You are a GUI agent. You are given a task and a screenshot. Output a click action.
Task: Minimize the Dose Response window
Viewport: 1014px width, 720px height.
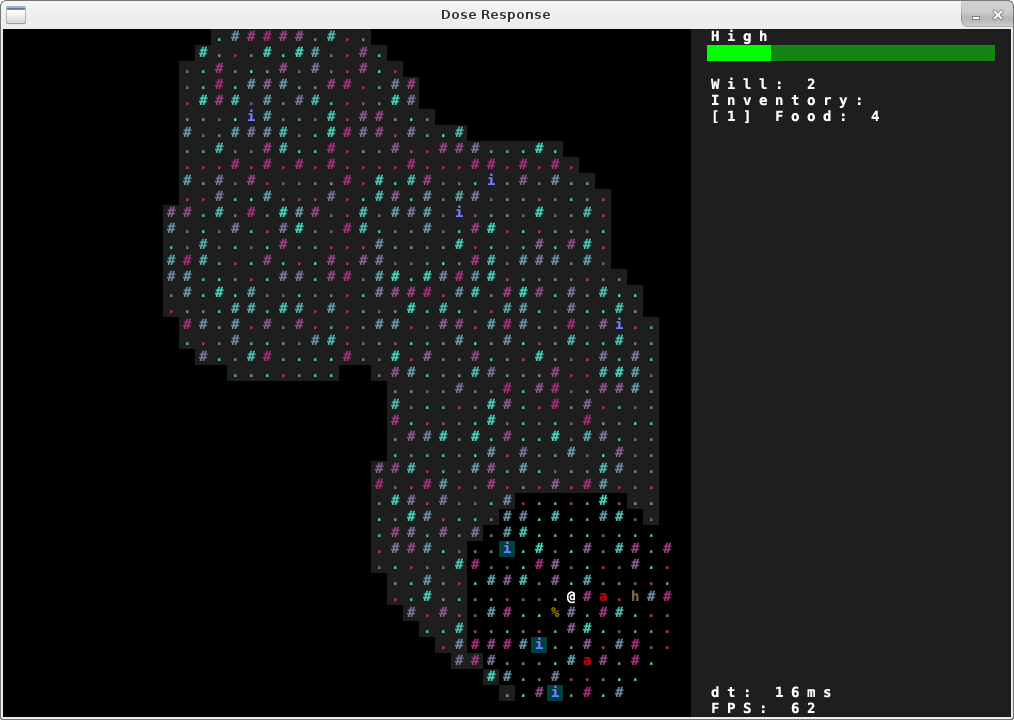(x=976, y=16)
